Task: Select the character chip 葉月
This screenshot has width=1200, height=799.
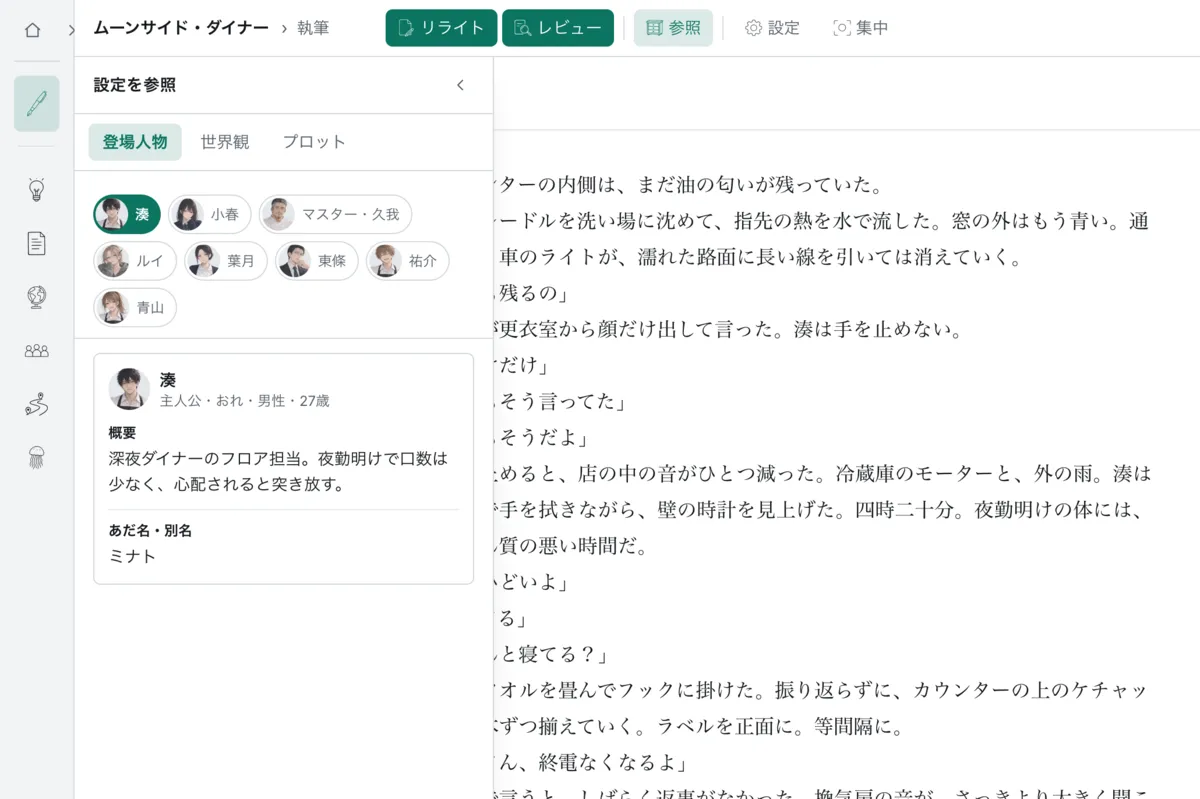Action: 225,261
